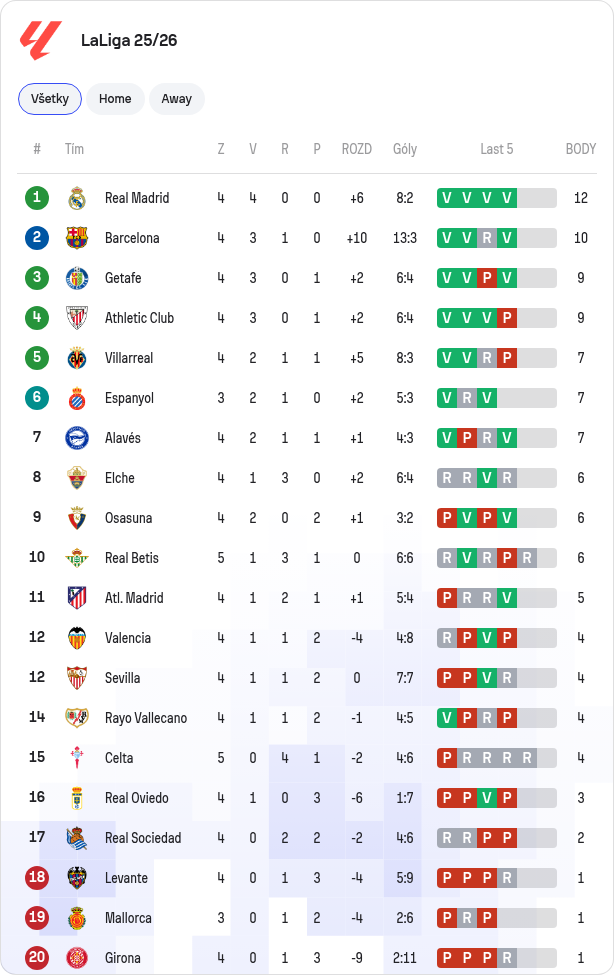Click the Villarreal yellow crest
The height and width of the screenshot is (975, 614).
pos(77,358)
